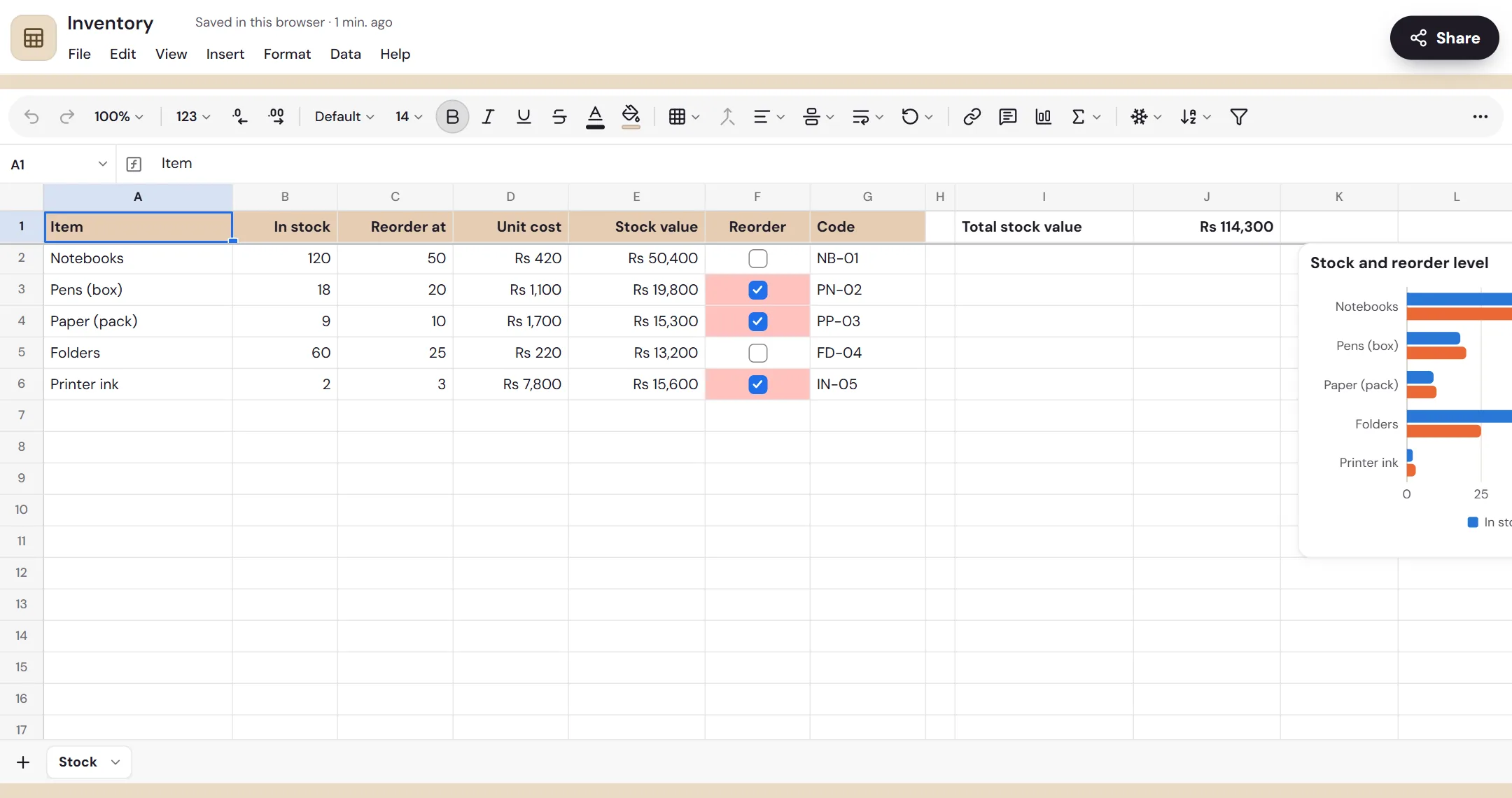Click the redo arrow icon
The height and width of the screenshot is (798, 1512).
click(x=66, y=116)
